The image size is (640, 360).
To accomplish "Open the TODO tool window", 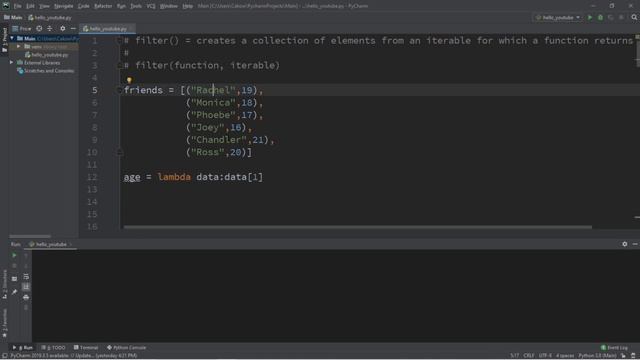I will point(53,347).
